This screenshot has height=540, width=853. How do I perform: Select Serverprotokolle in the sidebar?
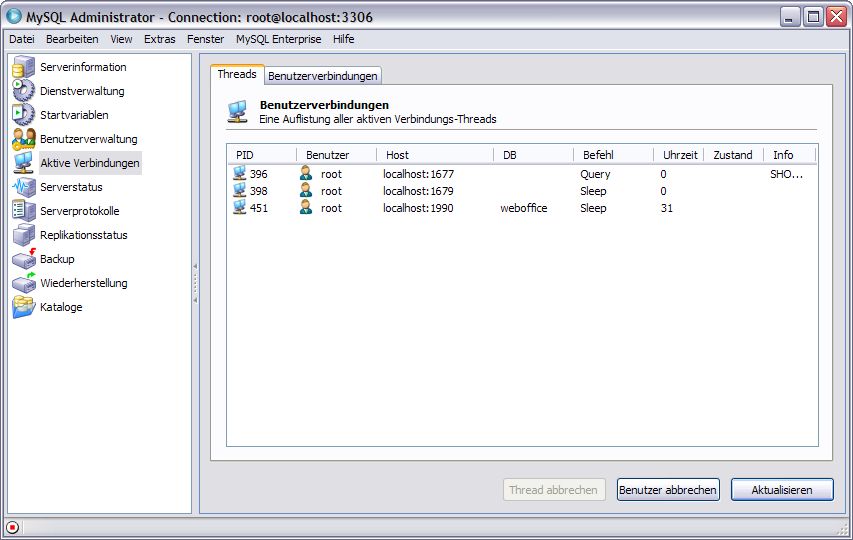79,210
